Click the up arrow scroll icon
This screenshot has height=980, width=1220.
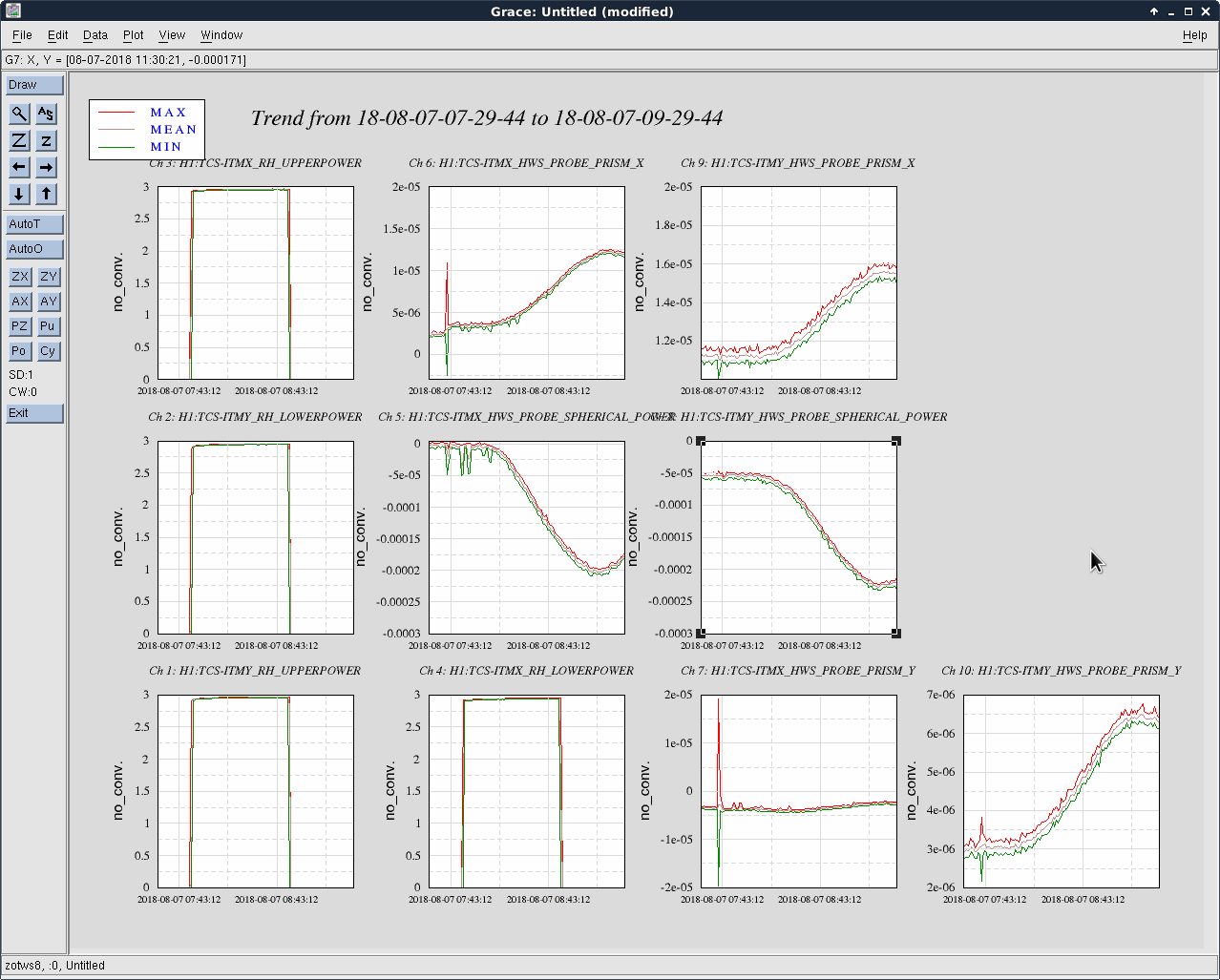(46, 194)
